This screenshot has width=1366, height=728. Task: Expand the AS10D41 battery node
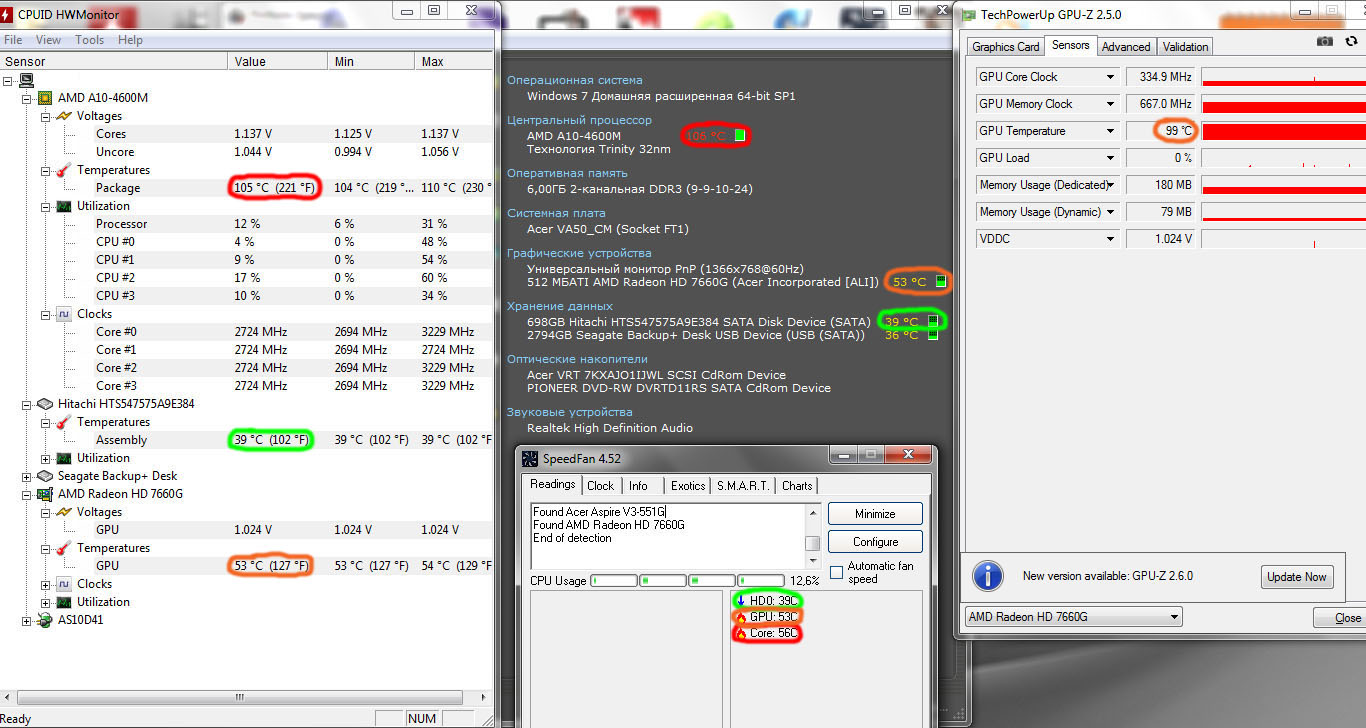27,620
